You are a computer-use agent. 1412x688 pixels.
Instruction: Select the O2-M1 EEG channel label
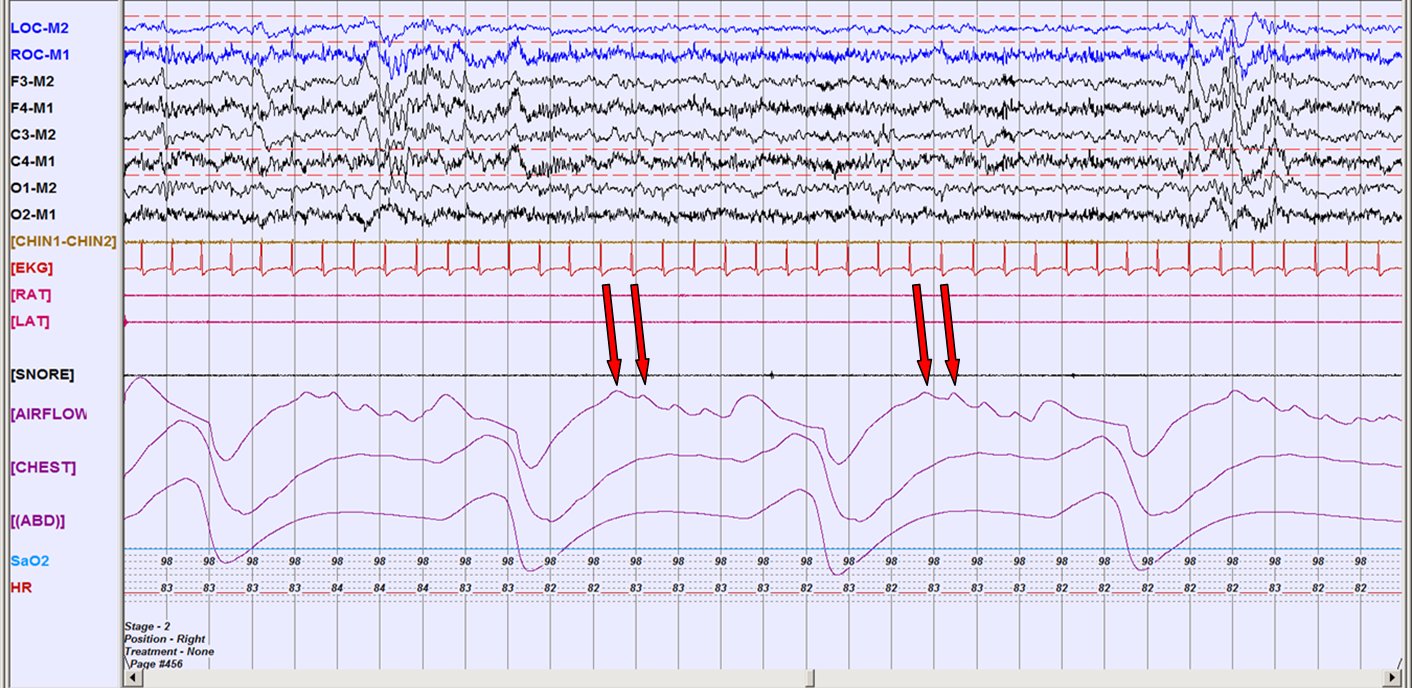33,214
